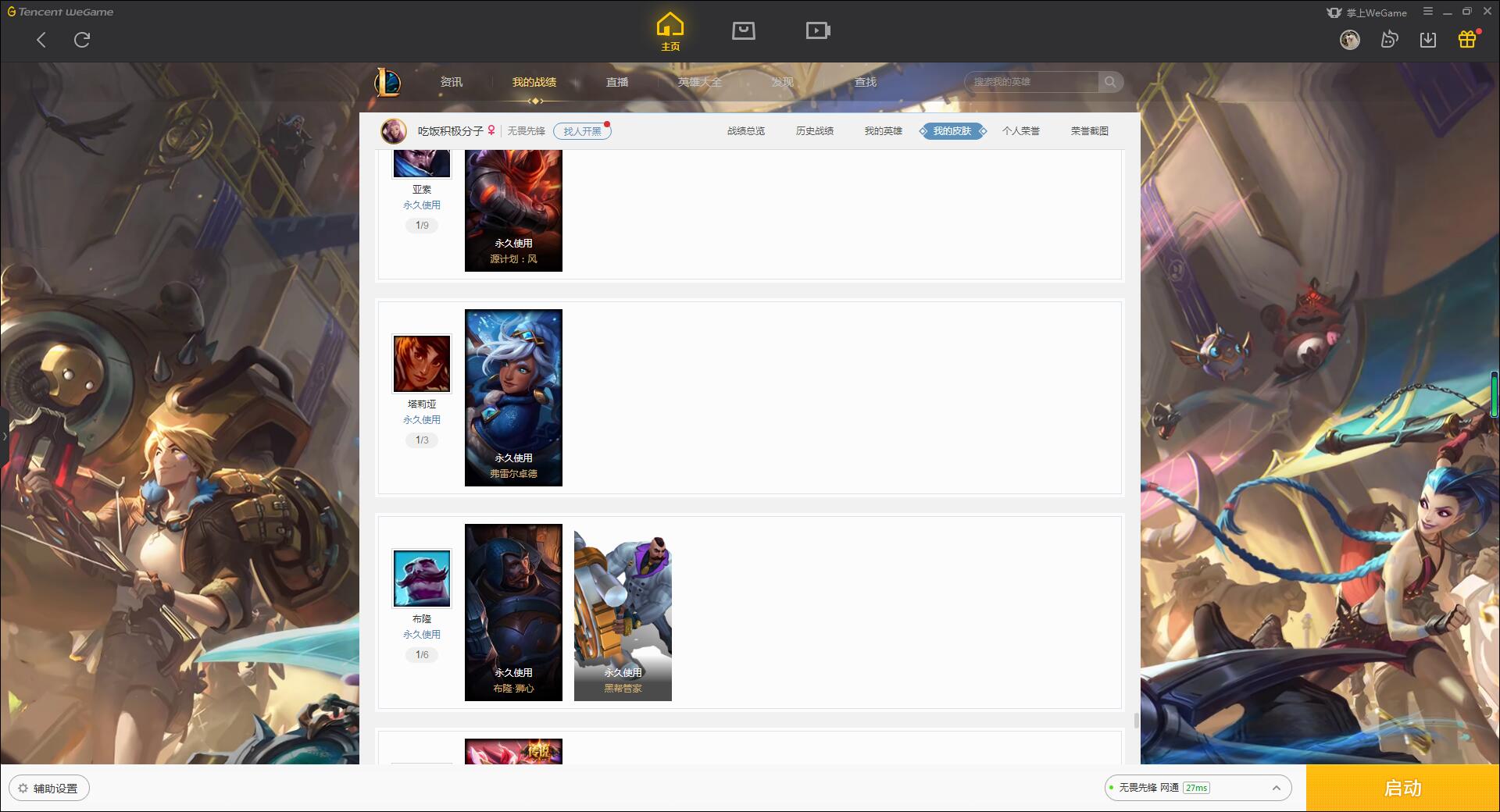This screenshot has width=1500, height=812.
Task: Switch to 发现 tab
Action: (x=783, y=82)
